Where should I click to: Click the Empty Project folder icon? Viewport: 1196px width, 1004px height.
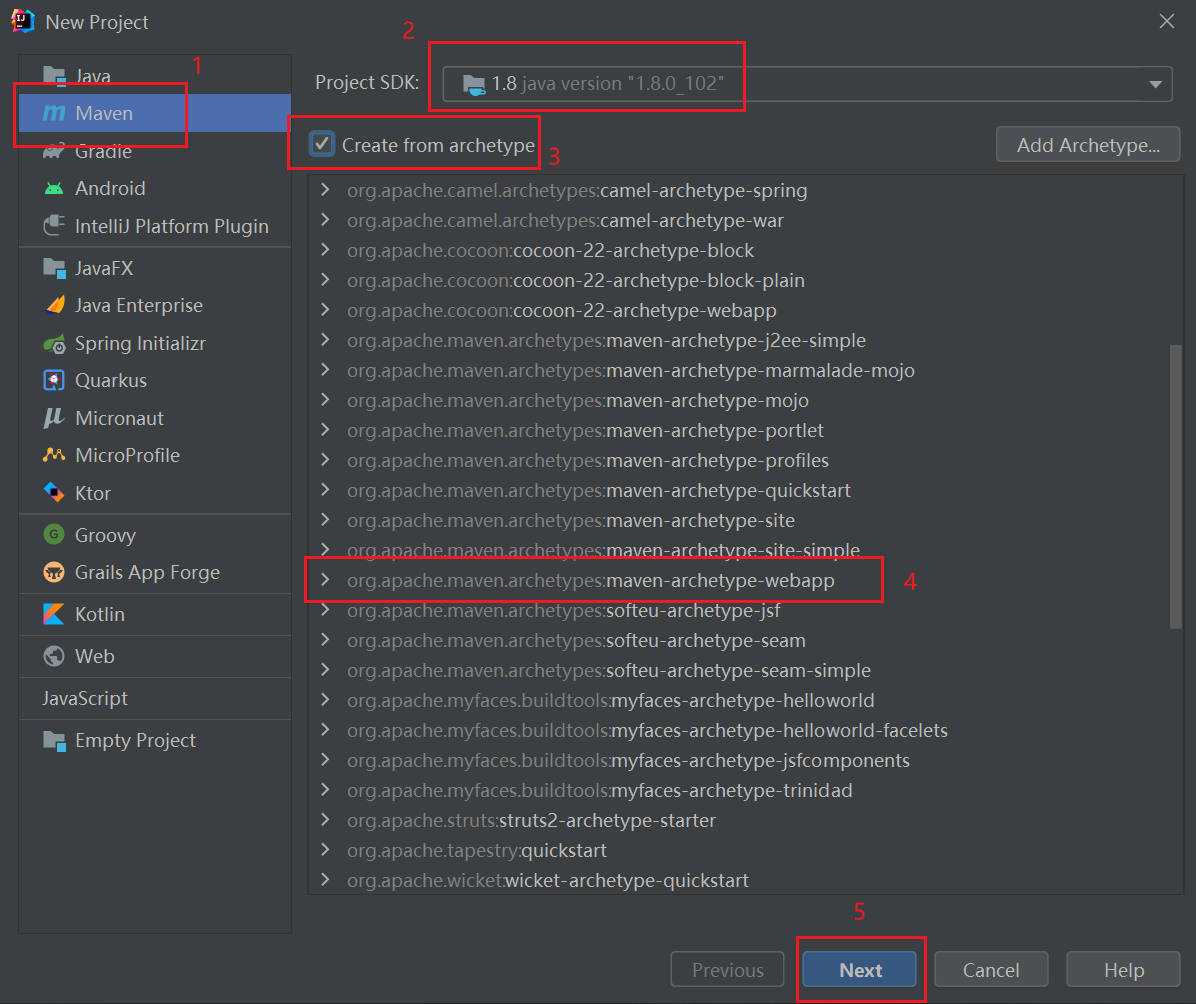point(54,740)
